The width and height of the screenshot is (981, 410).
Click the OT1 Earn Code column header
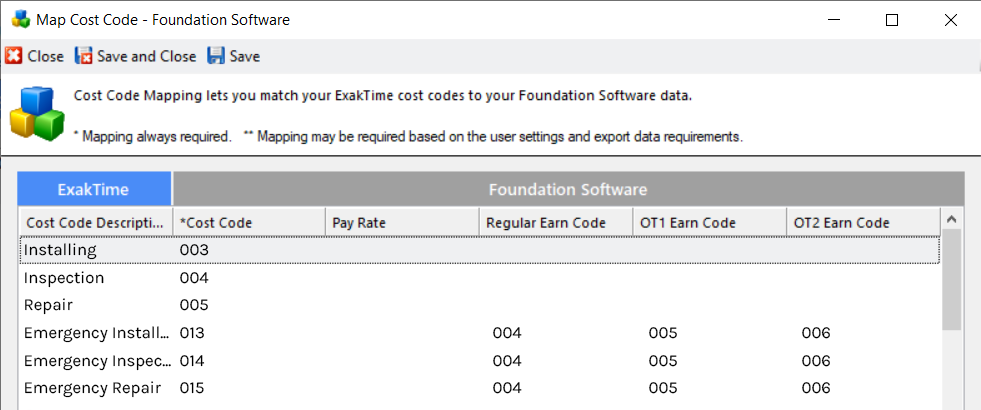[x=709, y=223]
